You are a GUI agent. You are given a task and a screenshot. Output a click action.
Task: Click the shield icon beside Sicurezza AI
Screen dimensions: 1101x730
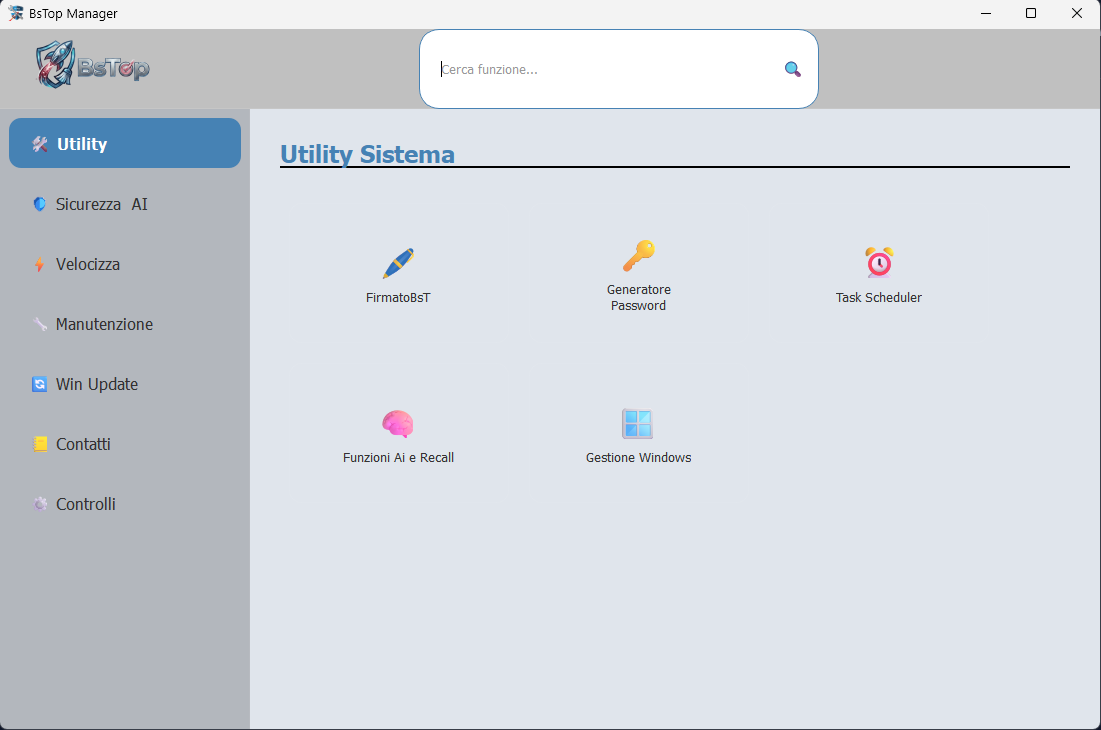pyautogui.click(x=39, y=203)
